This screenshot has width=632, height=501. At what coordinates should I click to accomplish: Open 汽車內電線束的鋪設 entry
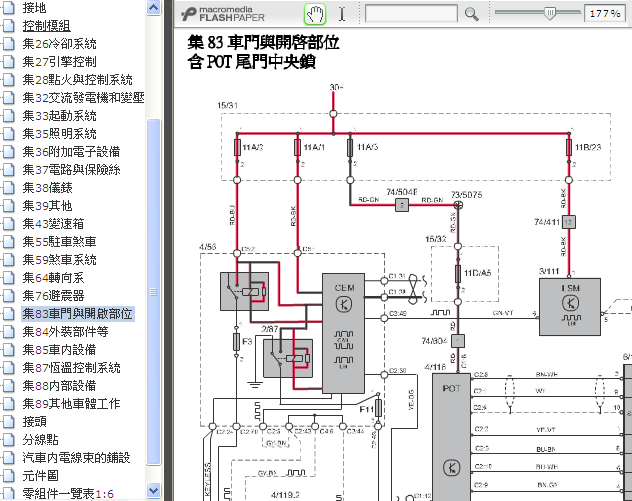coord(77,458)
